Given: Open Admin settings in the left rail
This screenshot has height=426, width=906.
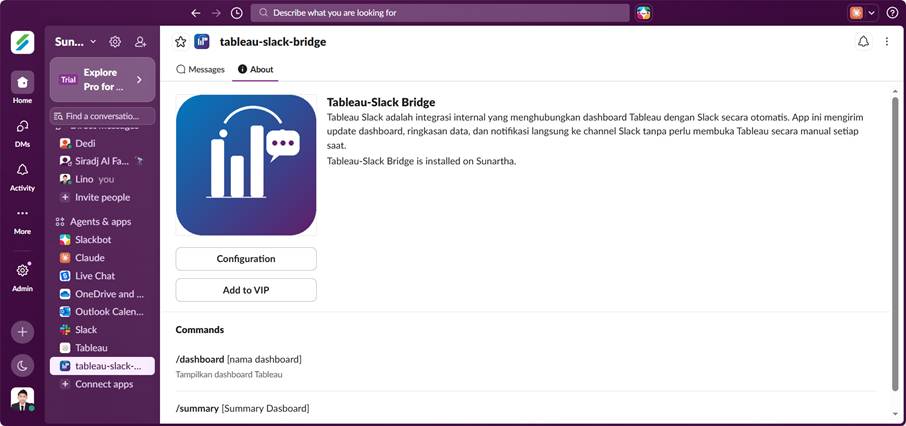Looking at the screenshot, I should (23, 276).
